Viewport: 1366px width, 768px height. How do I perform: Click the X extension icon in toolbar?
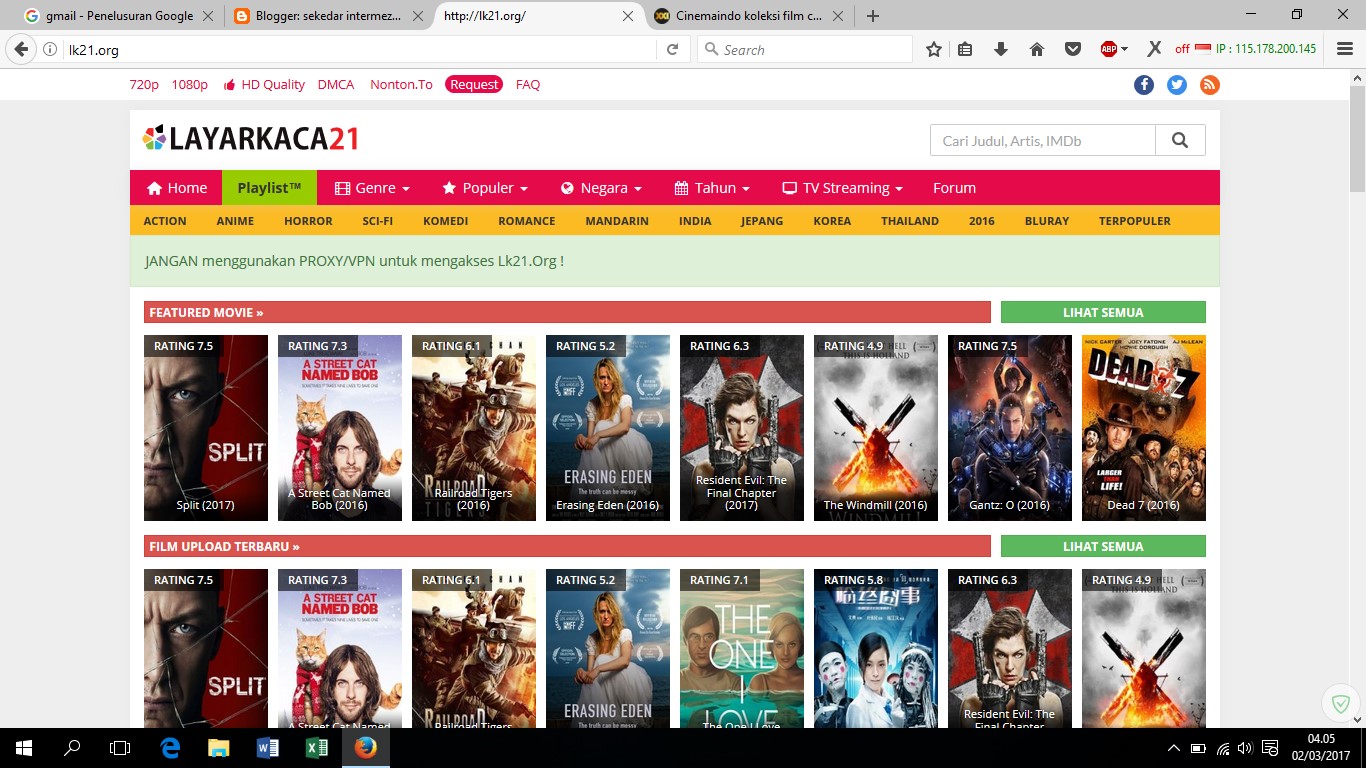(1154, 49)
